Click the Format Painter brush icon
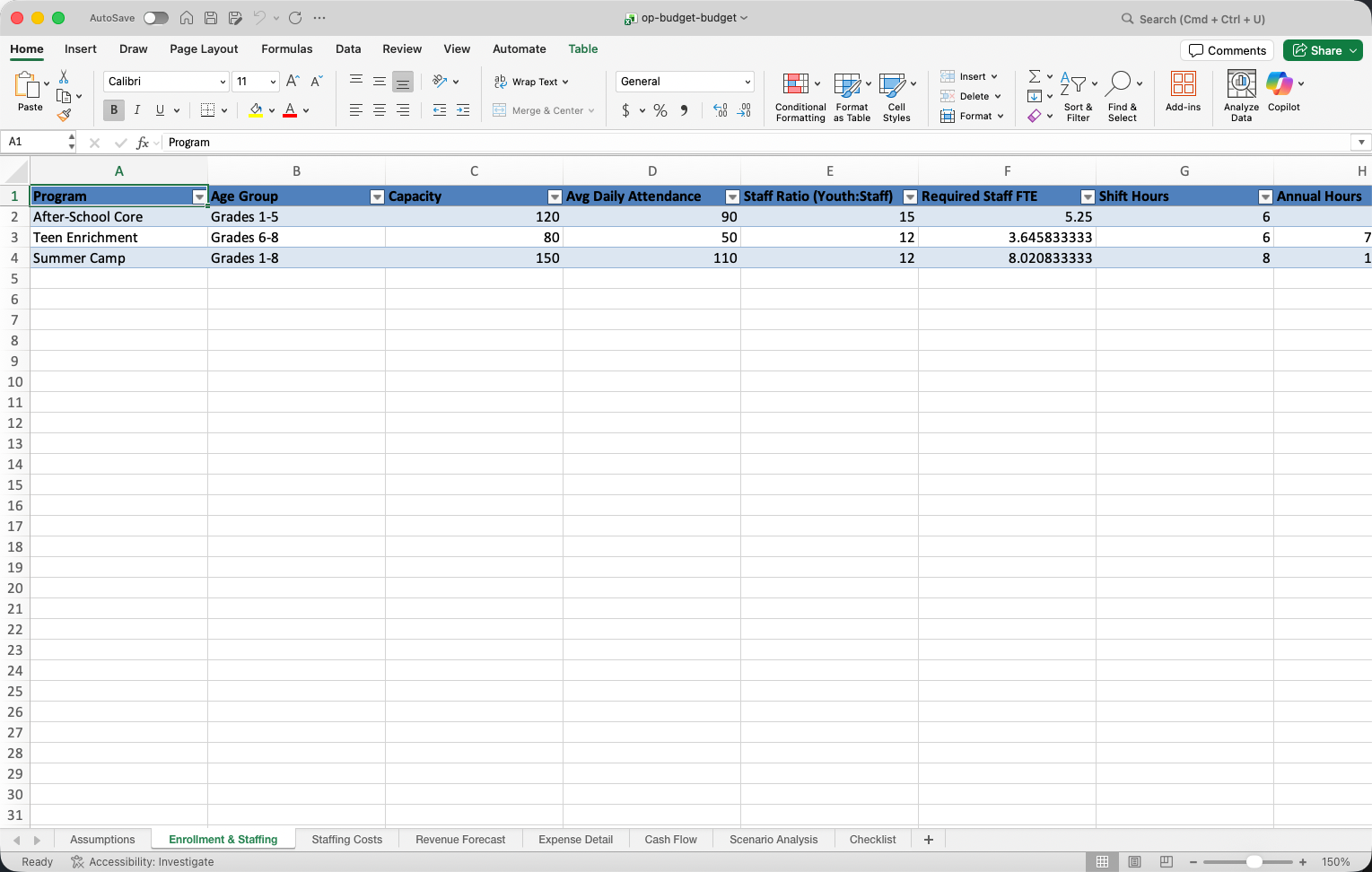This screenshot has width=1372, height=872. pyautogui.click(x=64, y=115)
